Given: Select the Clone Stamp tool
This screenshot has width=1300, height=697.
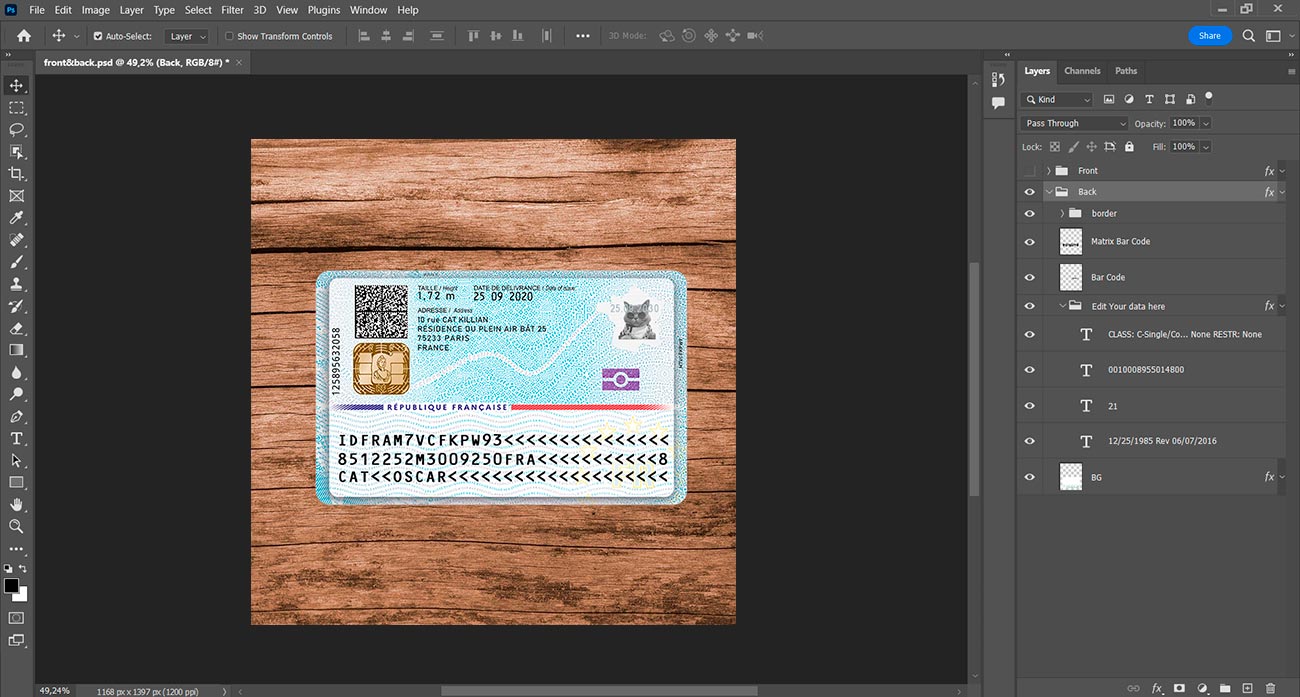Looking at the screenshot, I should pos(16,284).
